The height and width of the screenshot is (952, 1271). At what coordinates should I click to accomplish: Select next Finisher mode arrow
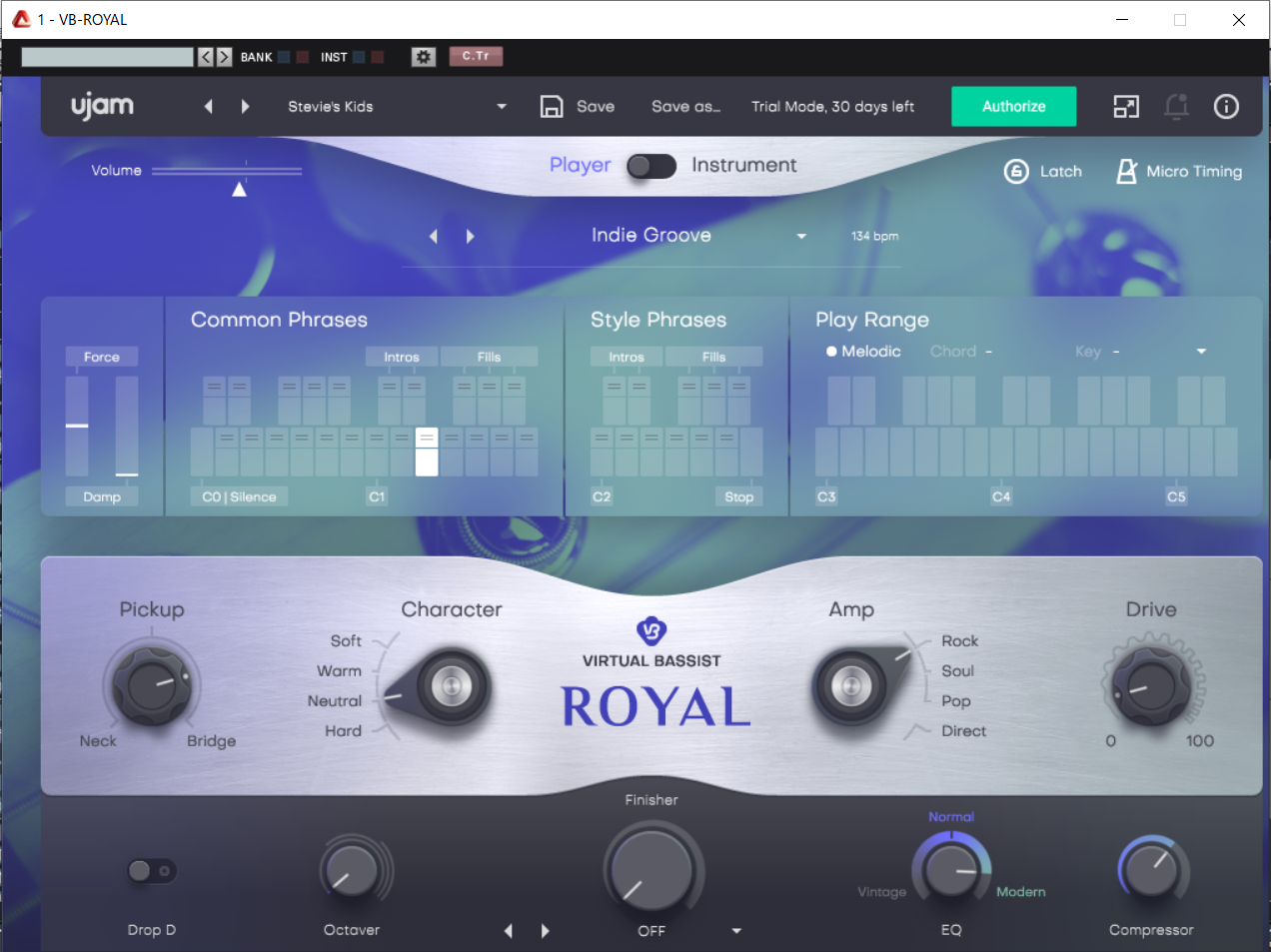click(545, 930)
